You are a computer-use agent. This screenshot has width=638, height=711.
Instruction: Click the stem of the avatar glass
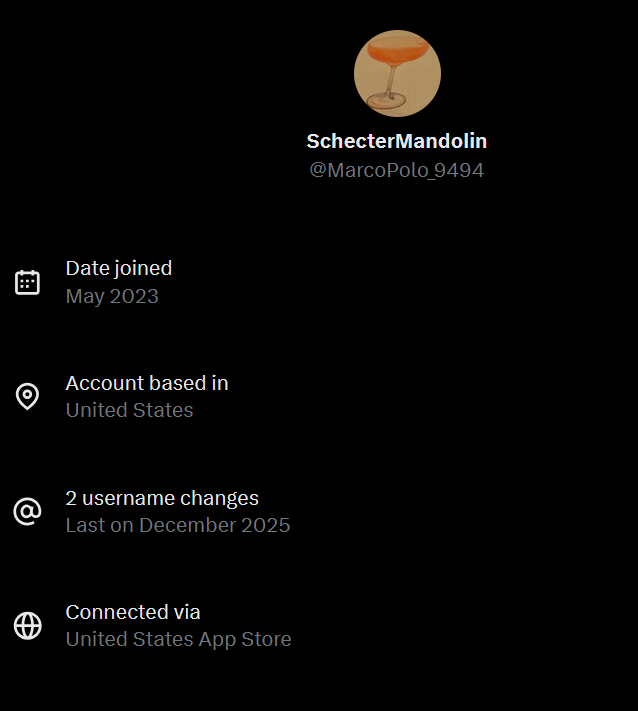point(392,82)
